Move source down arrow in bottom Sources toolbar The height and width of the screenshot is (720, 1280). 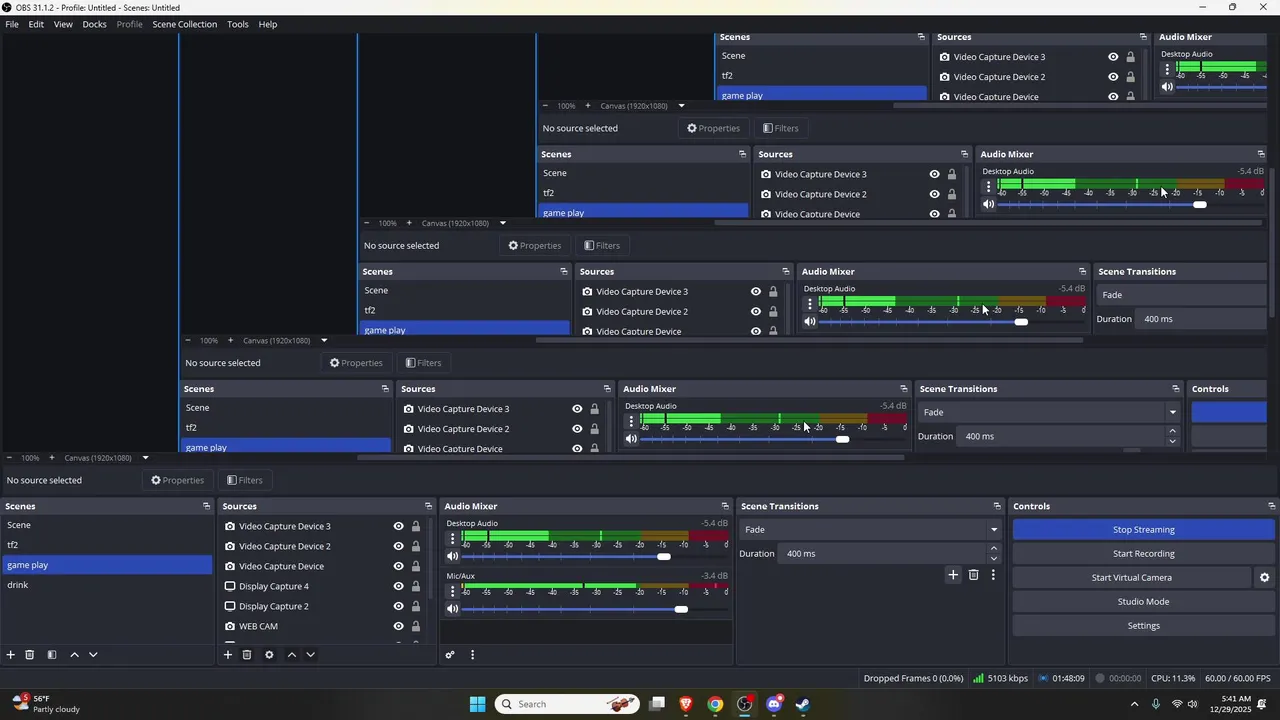point(310,655)
